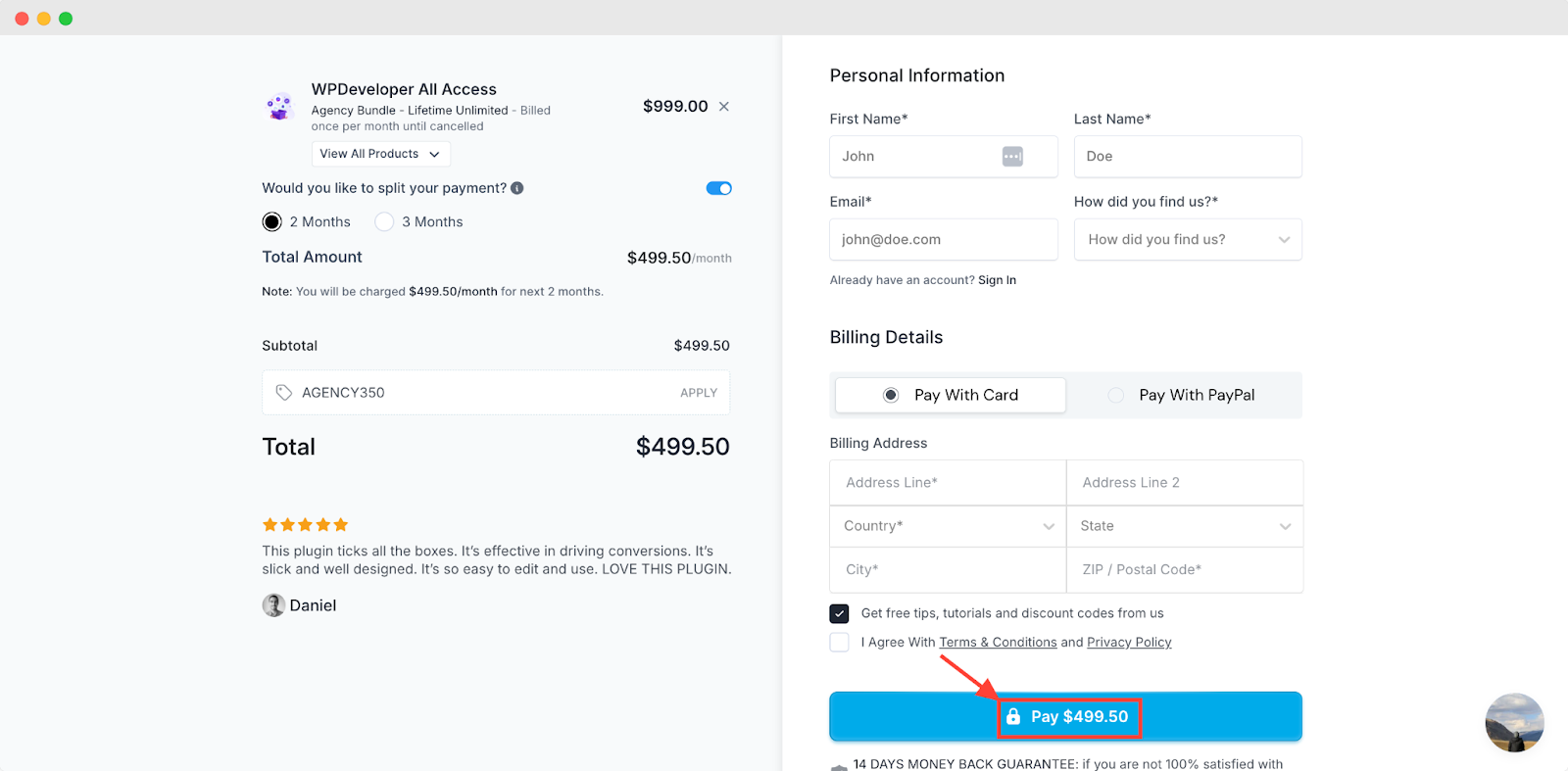This screenshot has height=771, width=1568.
Task: Click the Pay $499.50 button
Action: point(1066,717)
